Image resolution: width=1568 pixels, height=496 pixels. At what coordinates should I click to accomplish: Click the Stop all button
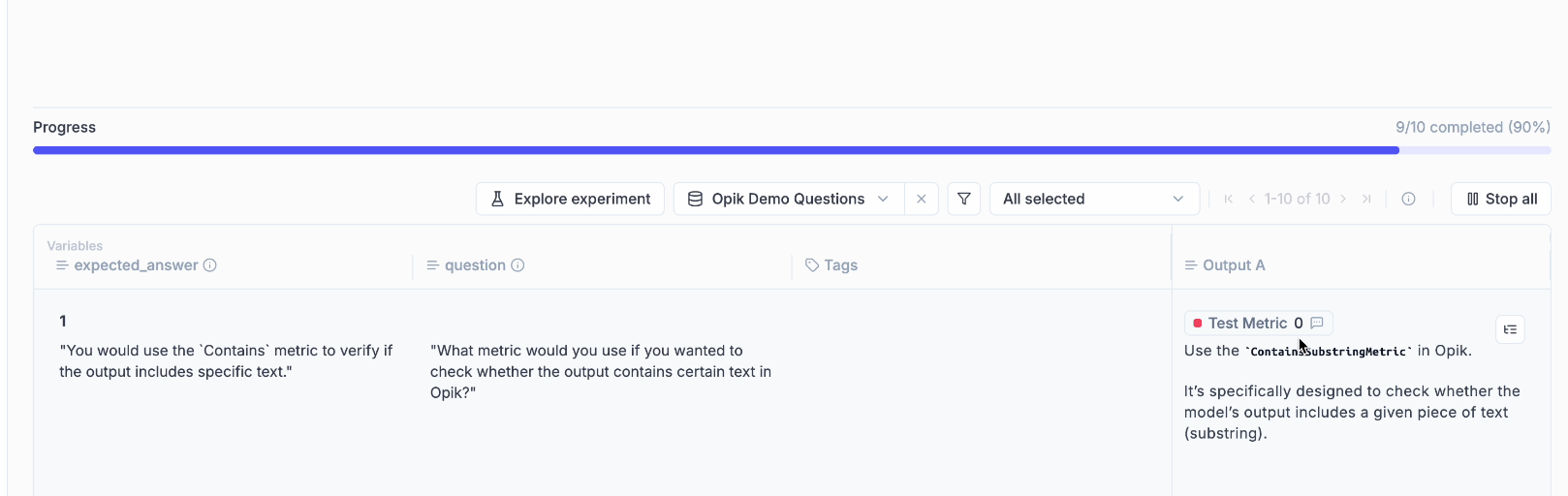click(1501, 199)
